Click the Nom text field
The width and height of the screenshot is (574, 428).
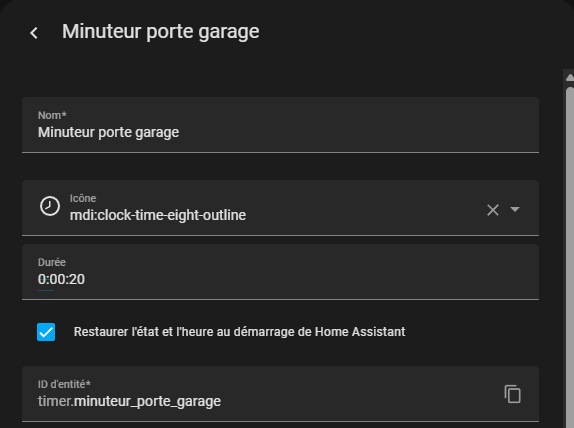(x=280, y=125)
